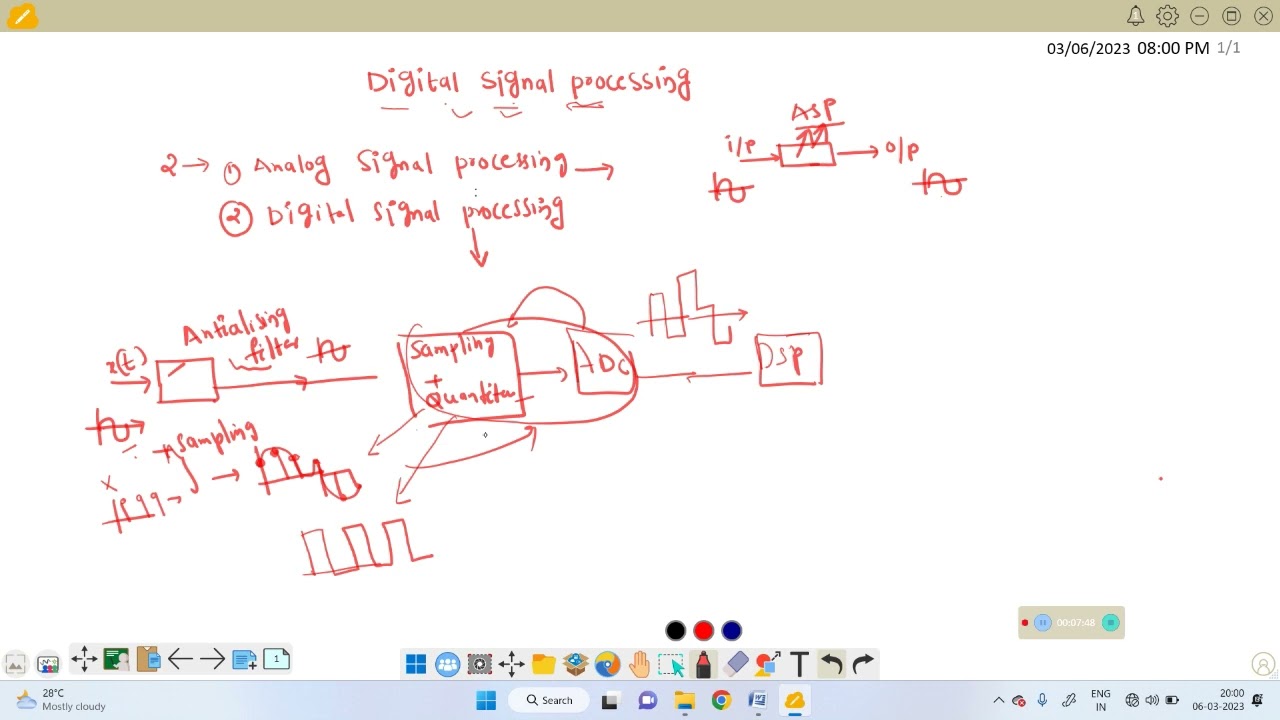Viewport: 1280px width, 720px height.
Task: Open the yellow folder in whiteboard toolbar
Action: point(544,664)
